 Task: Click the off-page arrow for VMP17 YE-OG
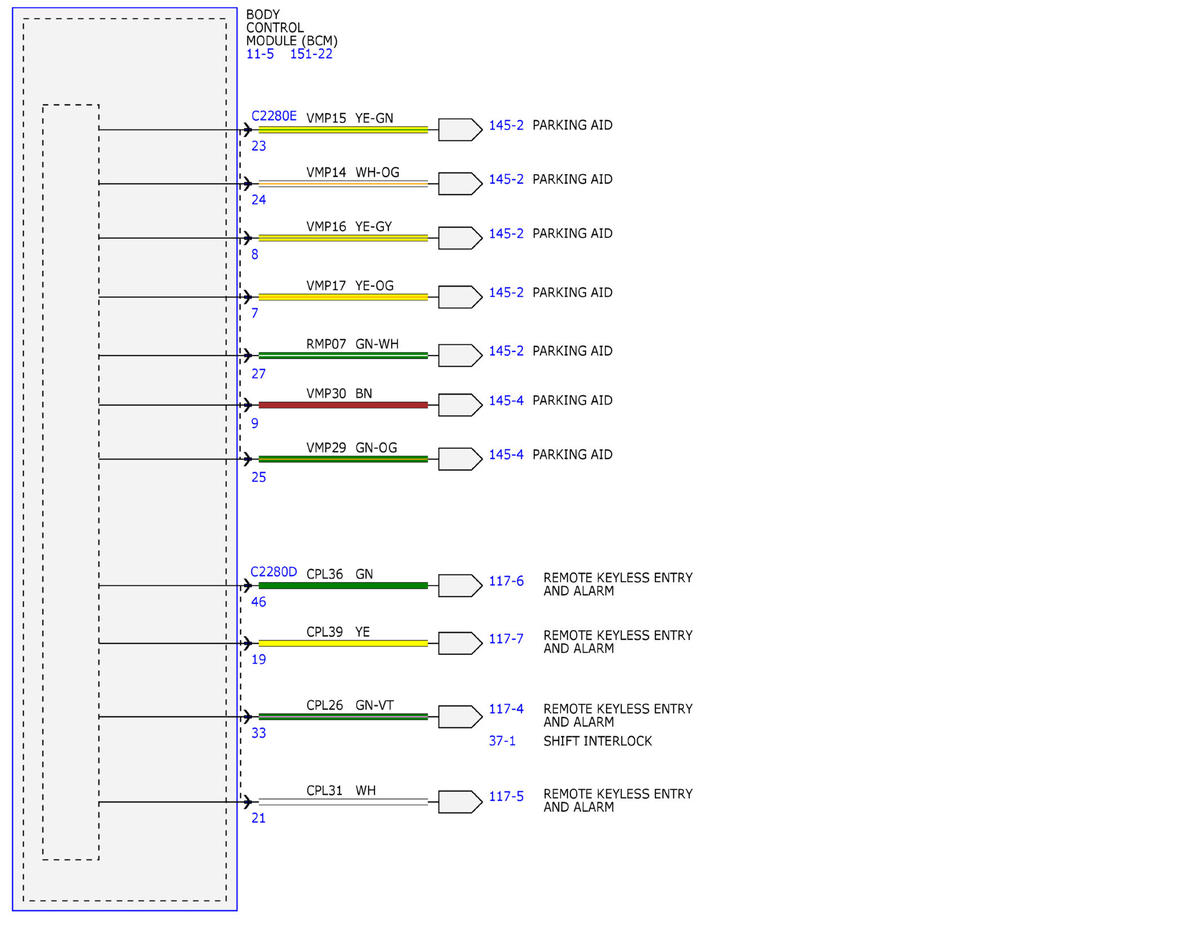[x=460, y=297]
